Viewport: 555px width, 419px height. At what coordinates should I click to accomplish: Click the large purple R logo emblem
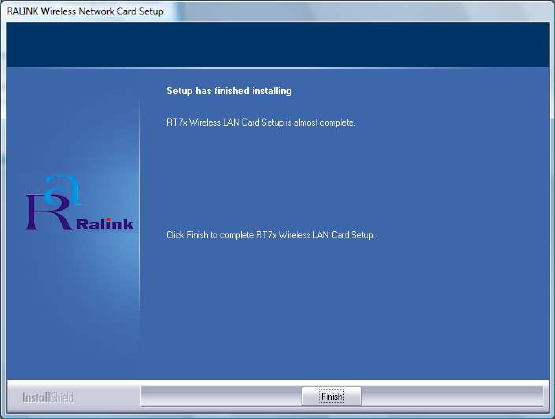48,211
